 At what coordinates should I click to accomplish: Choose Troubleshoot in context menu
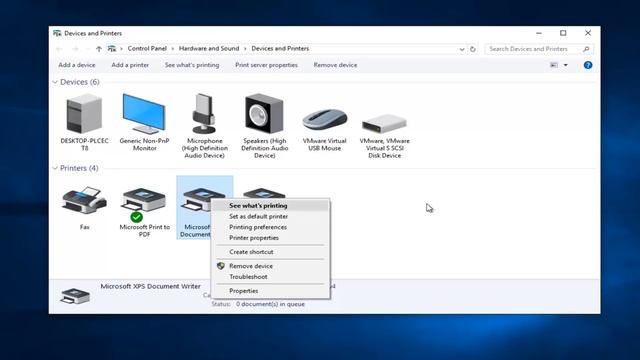270,277
